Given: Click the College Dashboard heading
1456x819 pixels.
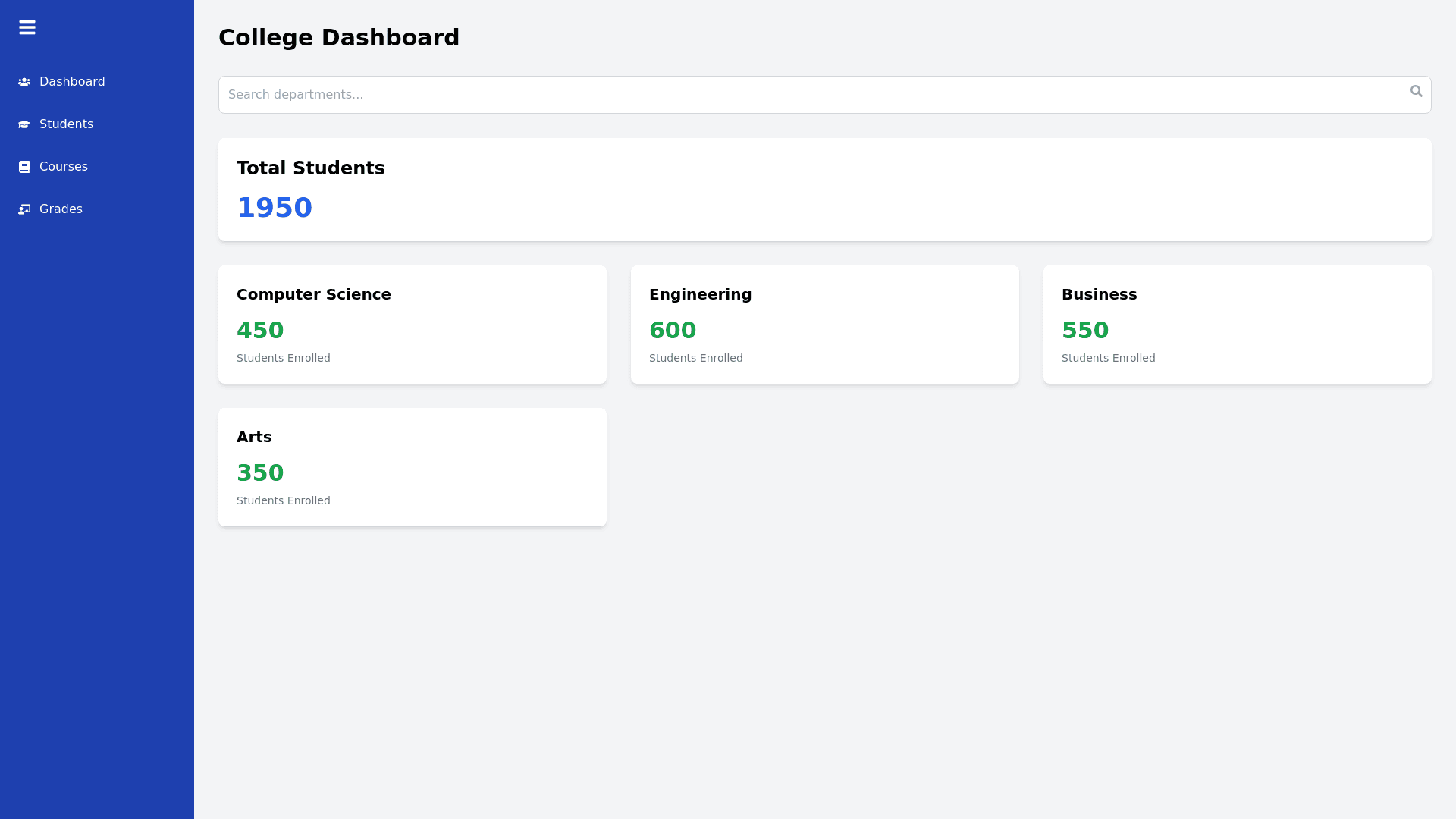Looking at the screenshot, I should tap(339, 37).
